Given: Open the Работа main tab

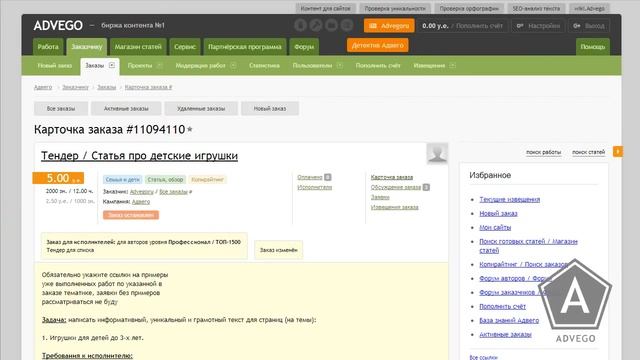Looking at the screenshot, I should coord(48,47).
